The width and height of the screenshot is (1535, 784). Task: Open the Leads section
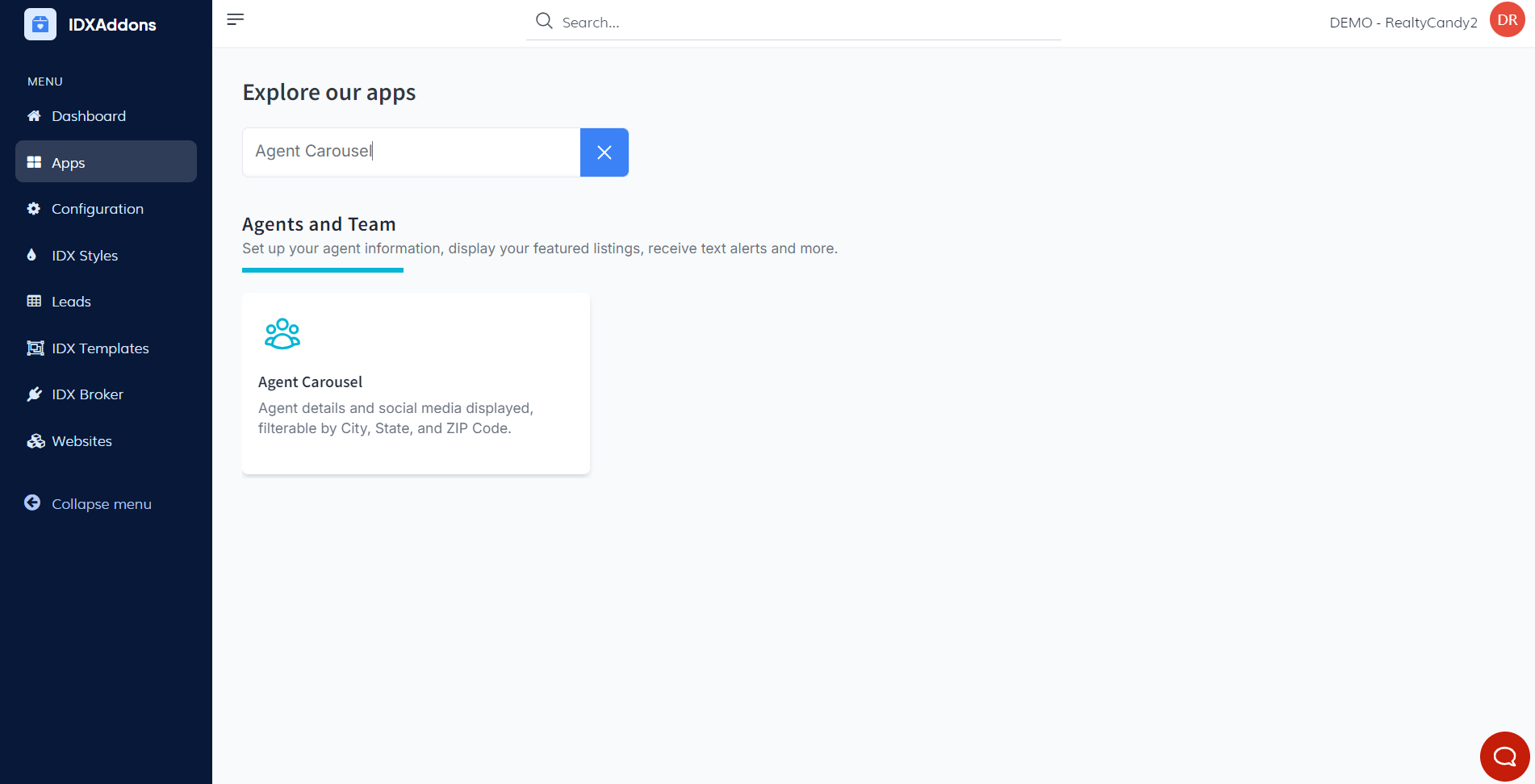(x=71, y=302)
